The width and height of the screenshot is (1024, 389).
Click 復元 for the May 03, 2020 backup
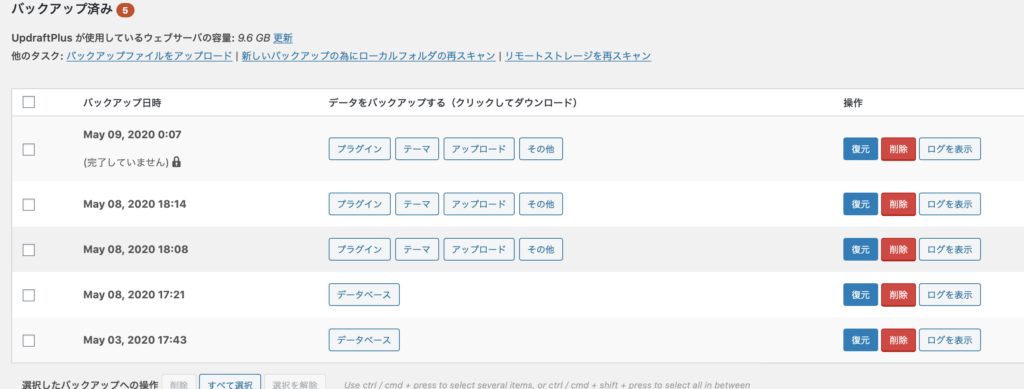tap(861, 340)
